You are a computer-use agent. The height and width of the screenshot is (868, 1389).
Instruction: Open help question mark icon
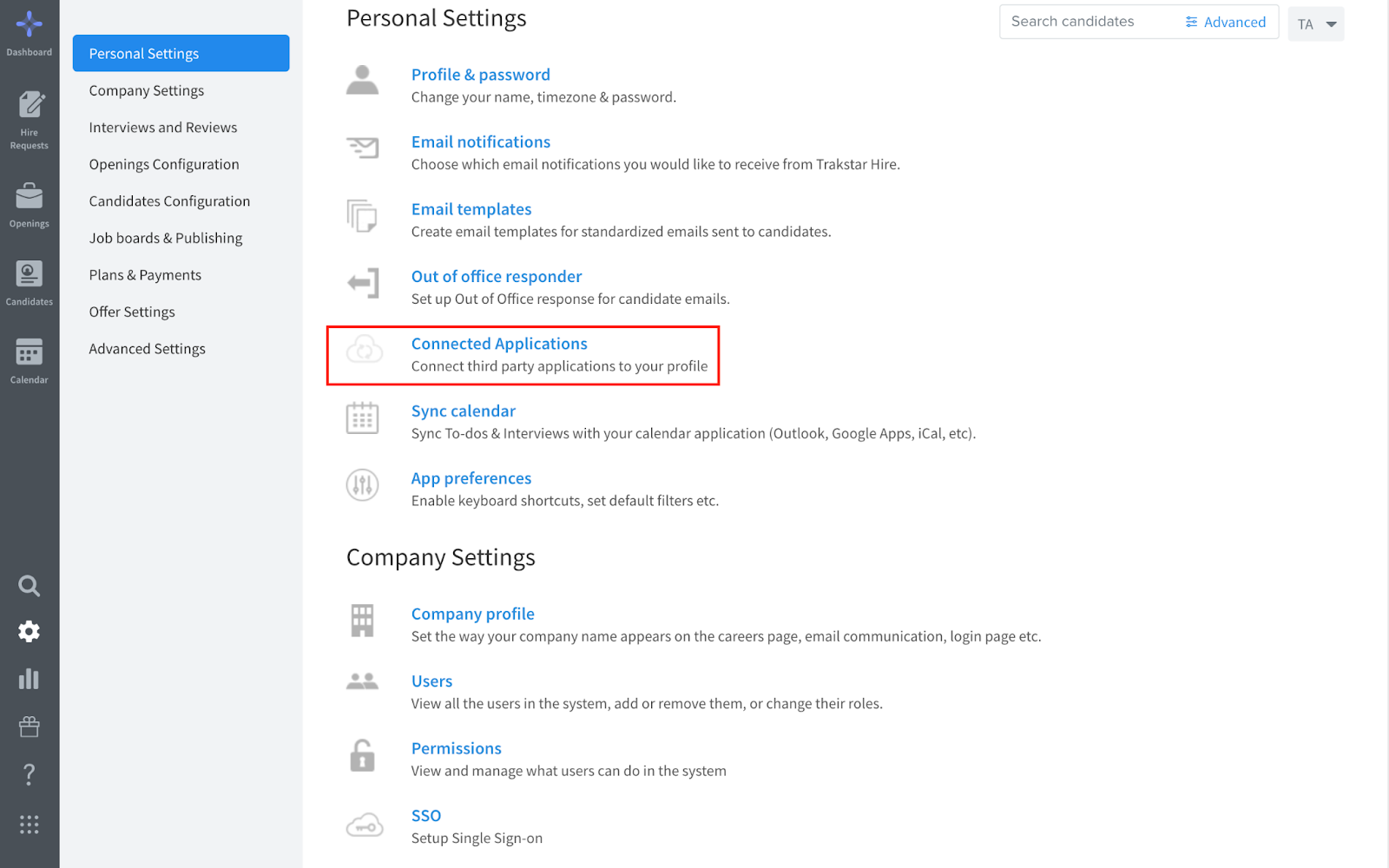30,774
